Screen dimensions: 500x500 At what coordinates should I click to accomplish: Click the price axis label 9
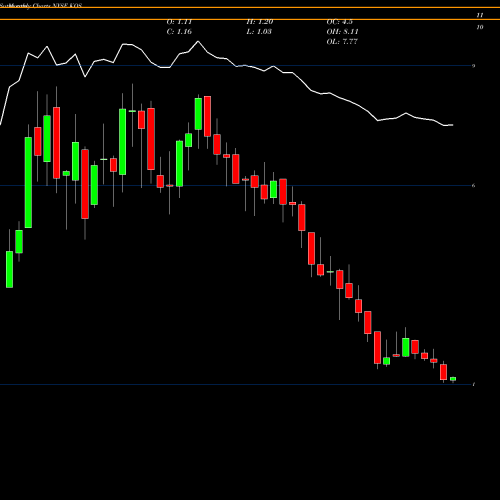pyautogui.click(x=474, y=66)
